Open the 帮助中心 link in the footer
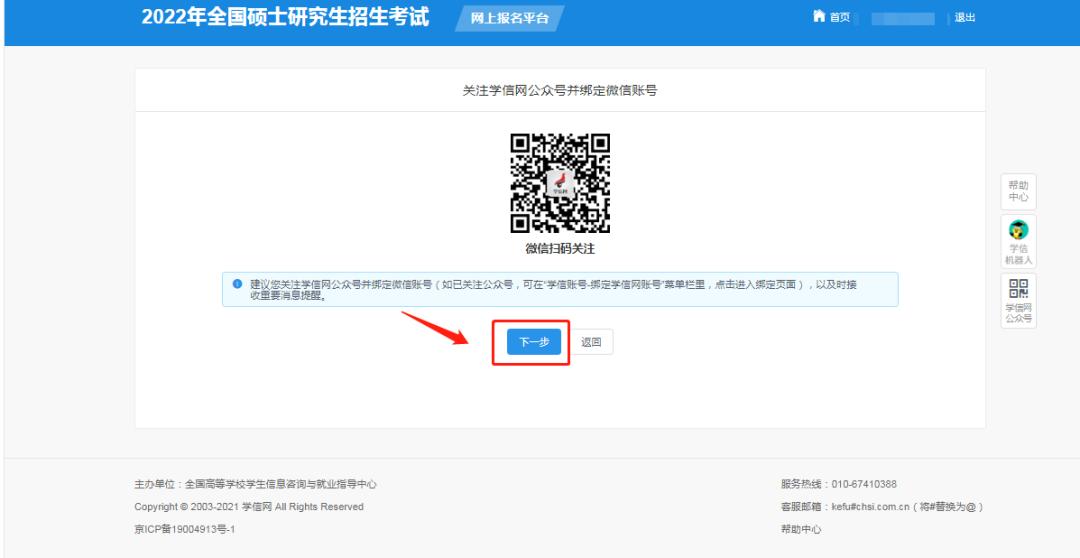The width and height of the screenshot is (1080, 558). click(800, 529)
